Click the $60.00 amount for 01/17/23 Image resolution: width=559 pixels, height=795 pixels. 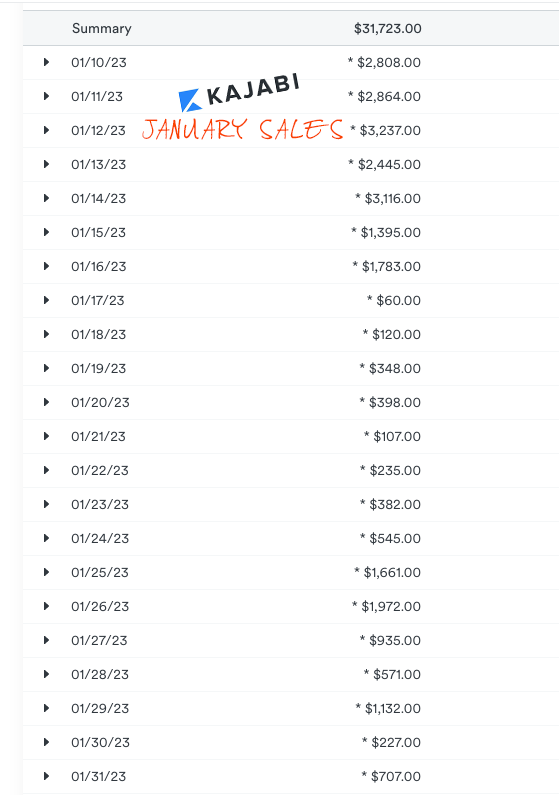(398, 300)
